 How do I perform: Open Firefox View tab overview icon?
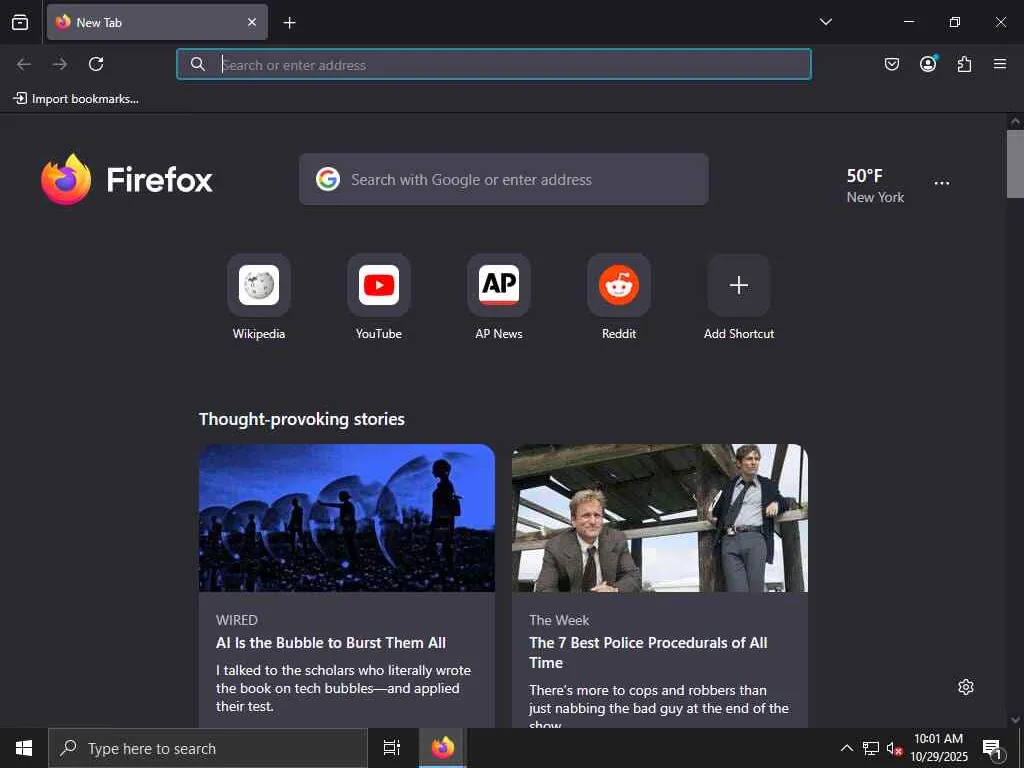[x=20, y=22]
